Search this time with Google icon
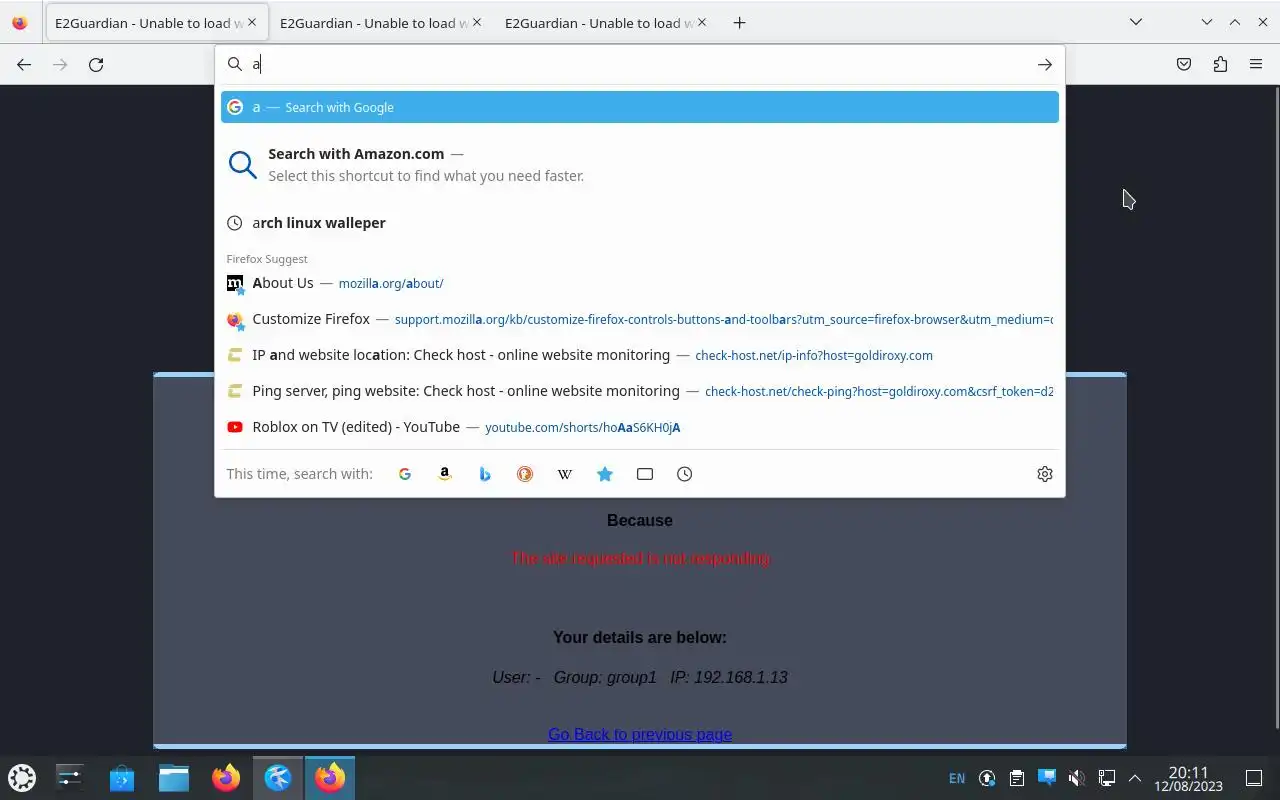 coord(405,474)
